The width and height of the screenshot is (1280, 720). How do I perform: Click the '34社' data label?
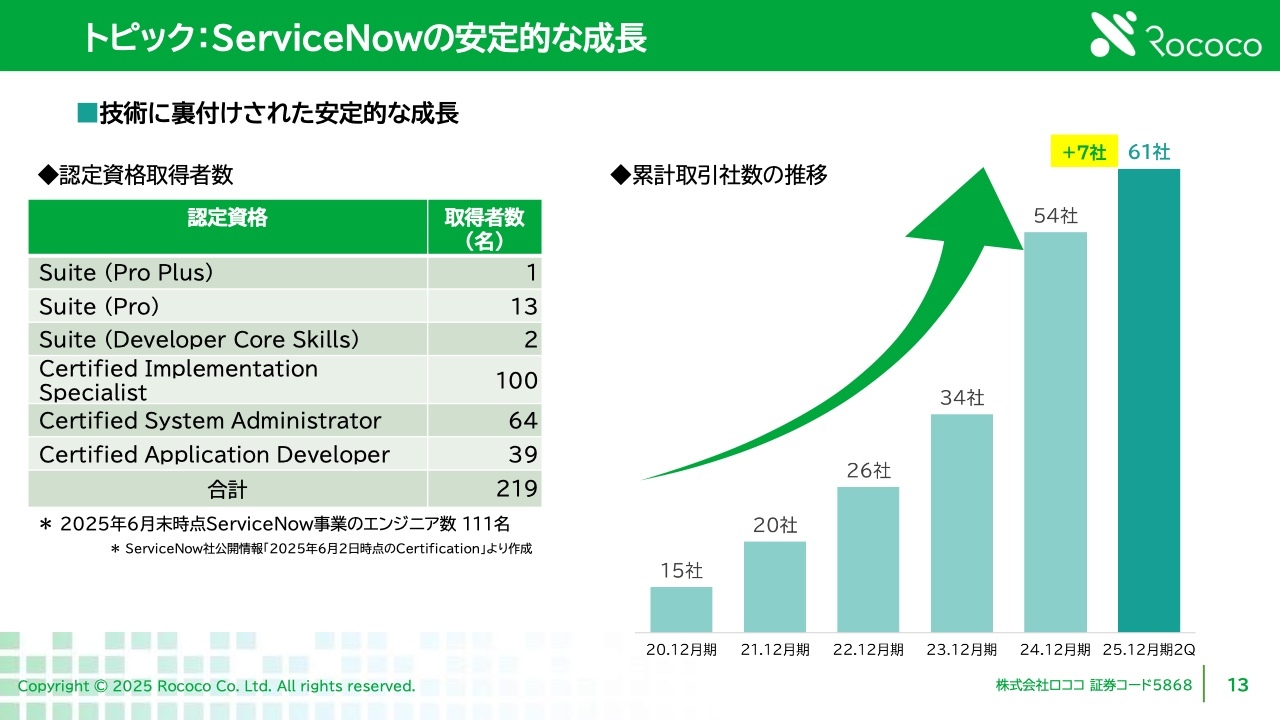coord(962,397)
